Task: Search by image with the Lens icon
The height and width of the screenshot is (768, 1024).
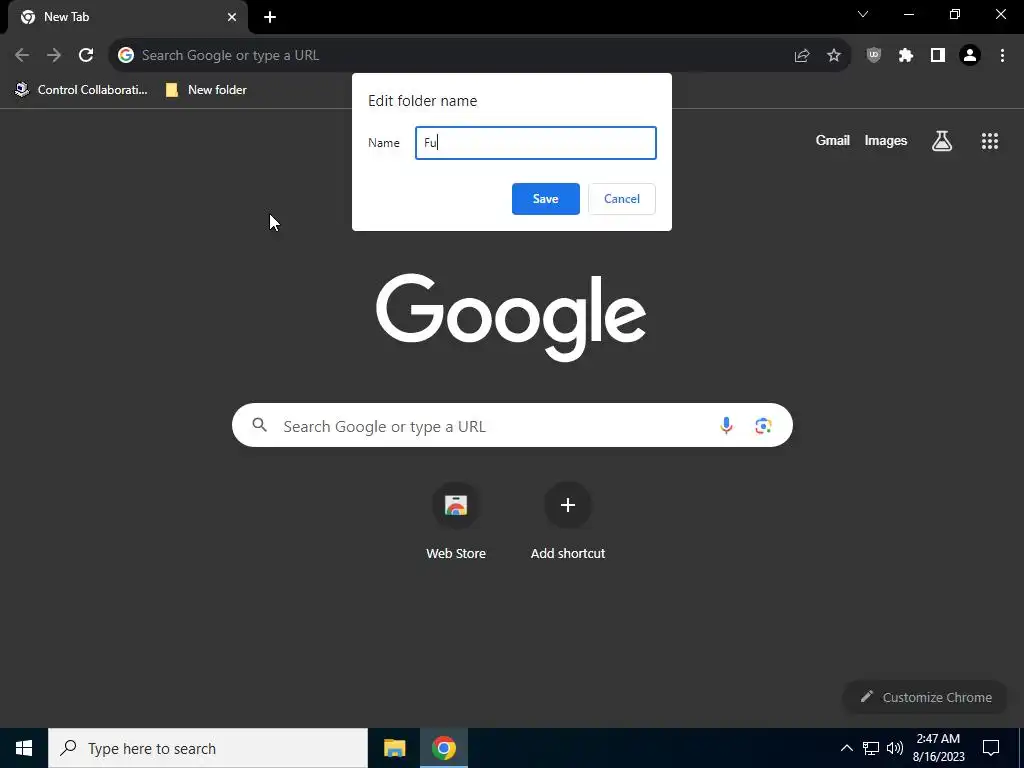Action: tap(763, 426)
